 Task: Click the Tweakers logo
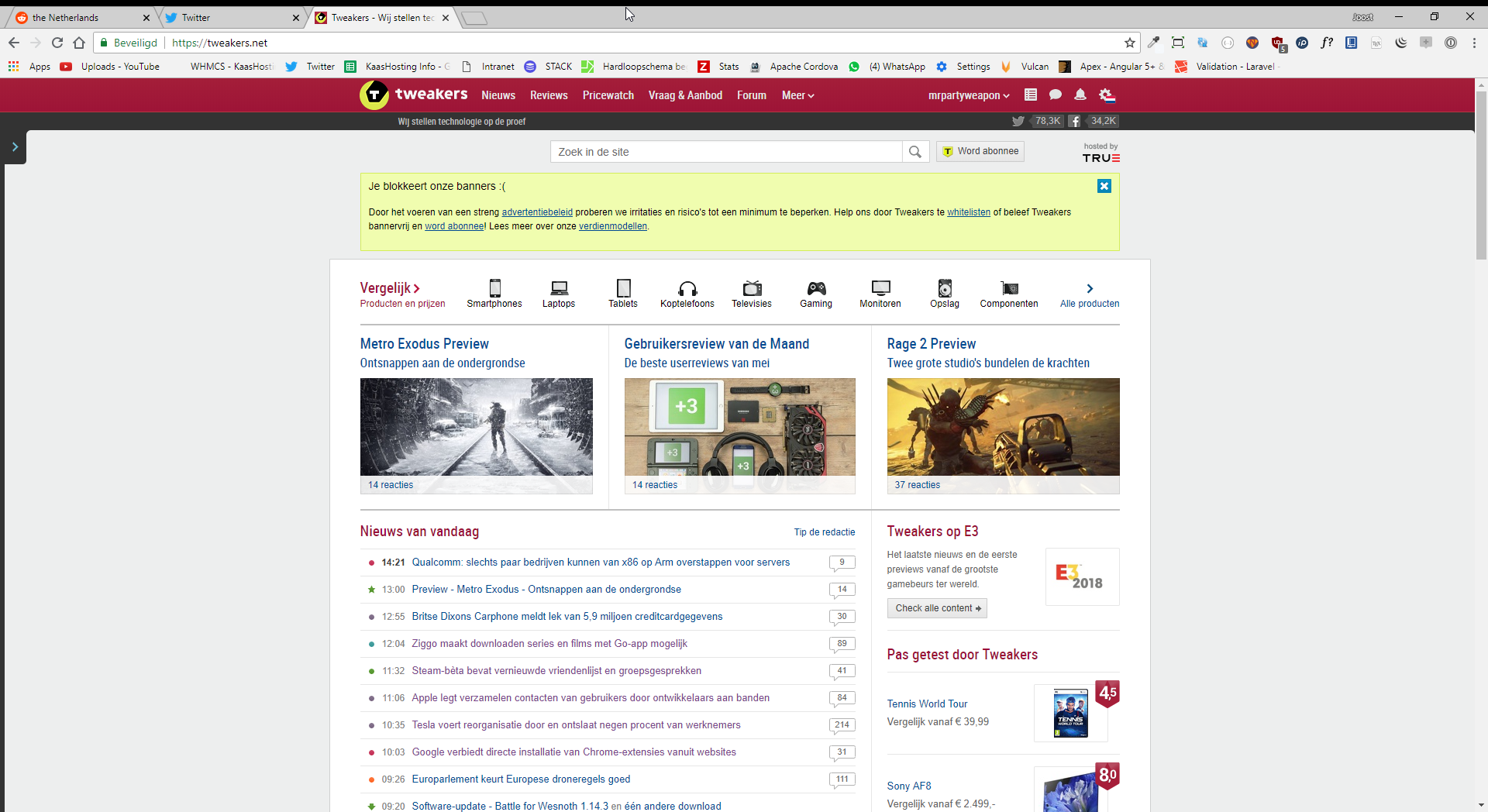(414, 95)
